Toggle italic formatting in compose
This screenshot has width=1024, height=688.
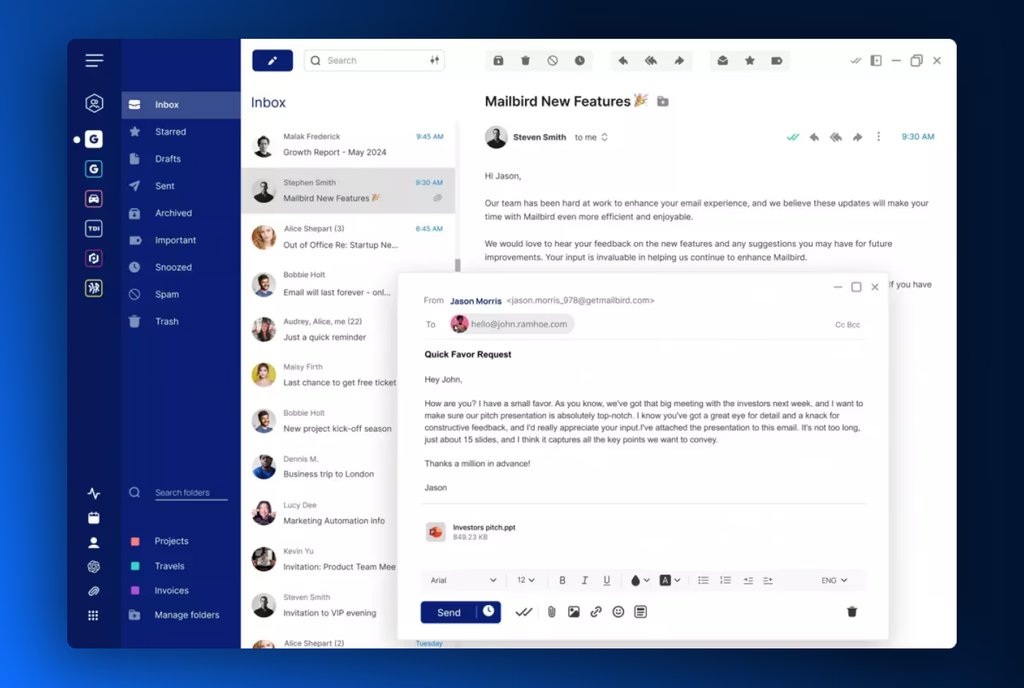point(584,580)
